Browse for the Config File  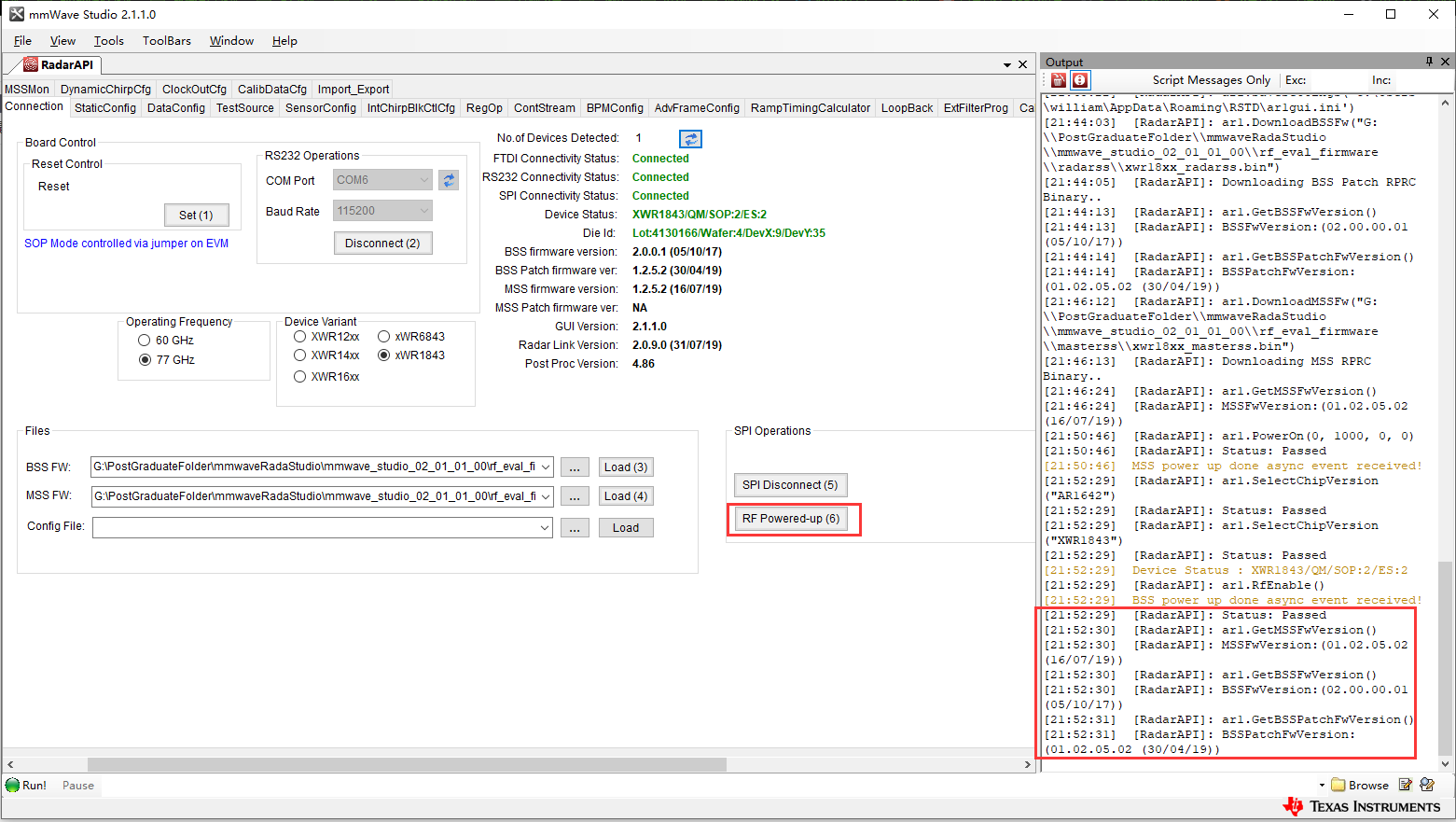pos(575,527)
